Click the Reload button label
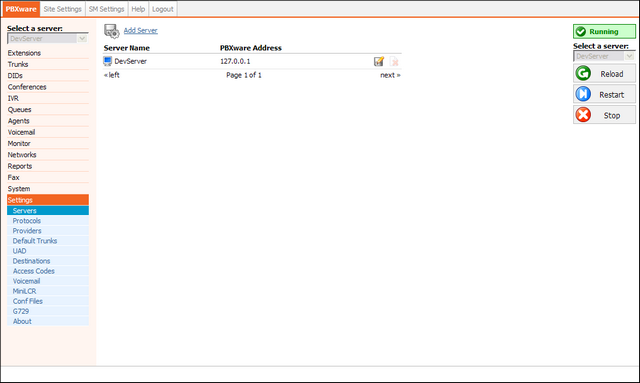Image resolution: width=640 pixels, height=383 pixels. click(611, 74)
